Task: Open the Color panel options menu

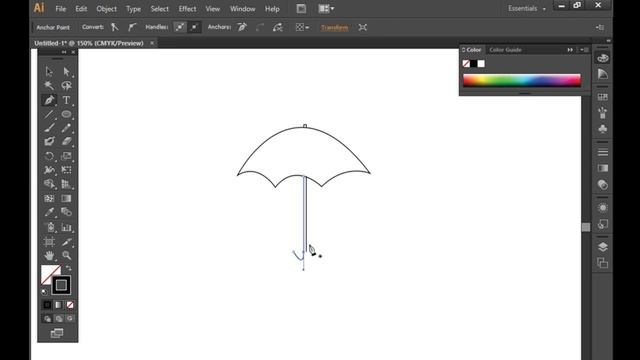Action: coord(585,50)
